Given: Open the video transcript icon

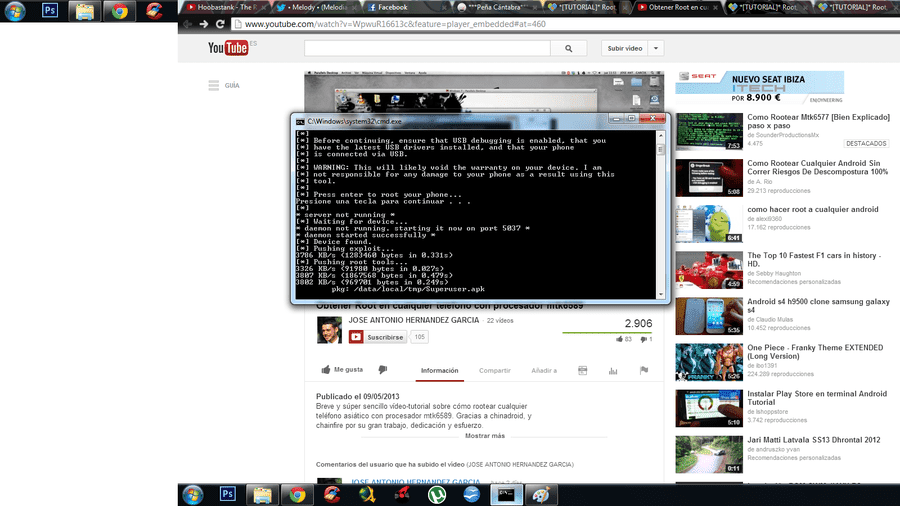Looking at the screenshot, I should [x=583, y=371].
